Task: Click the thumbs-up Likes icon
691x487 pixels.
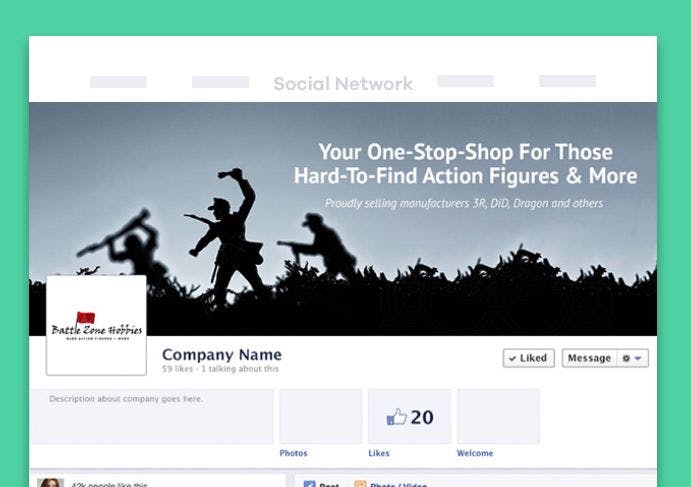Action: tap(396, 416)
